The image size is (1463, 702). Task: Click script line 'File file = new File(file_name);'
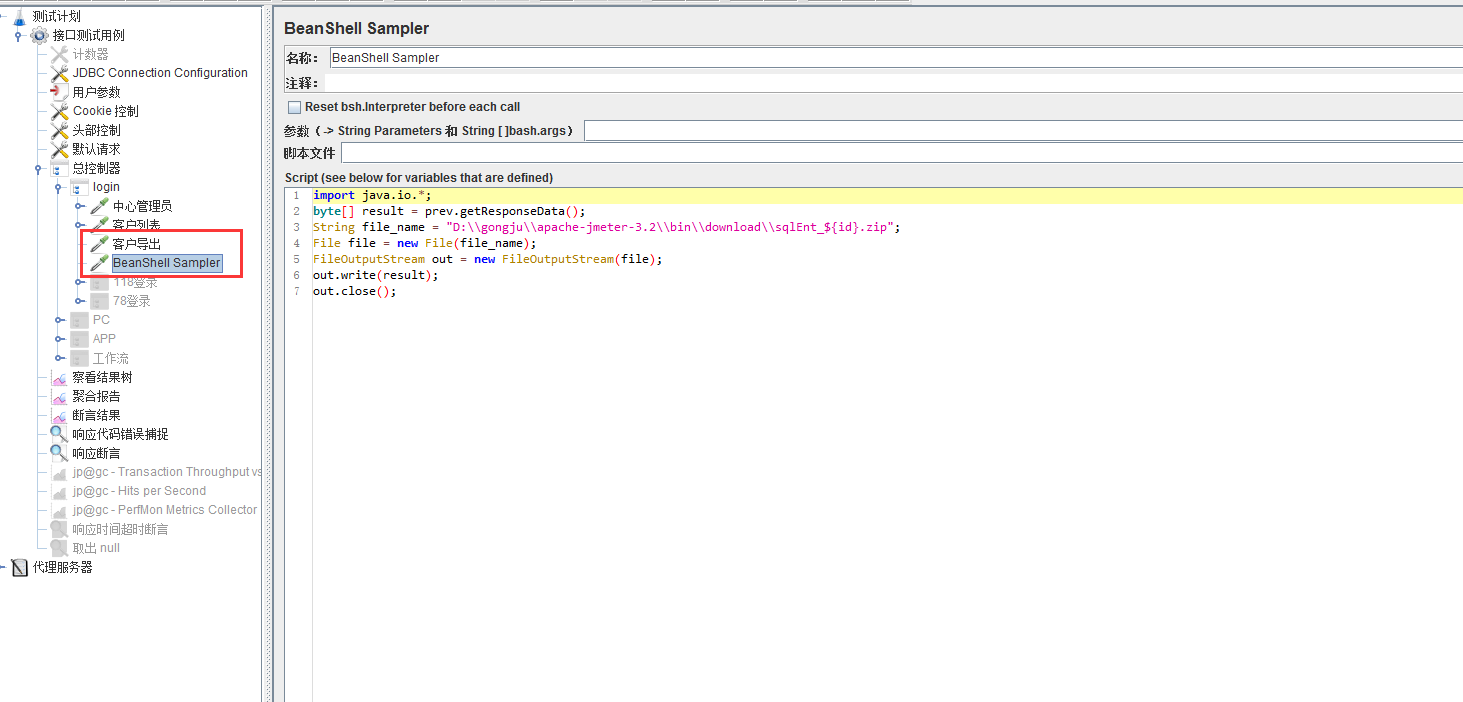(x=424, y=243)
